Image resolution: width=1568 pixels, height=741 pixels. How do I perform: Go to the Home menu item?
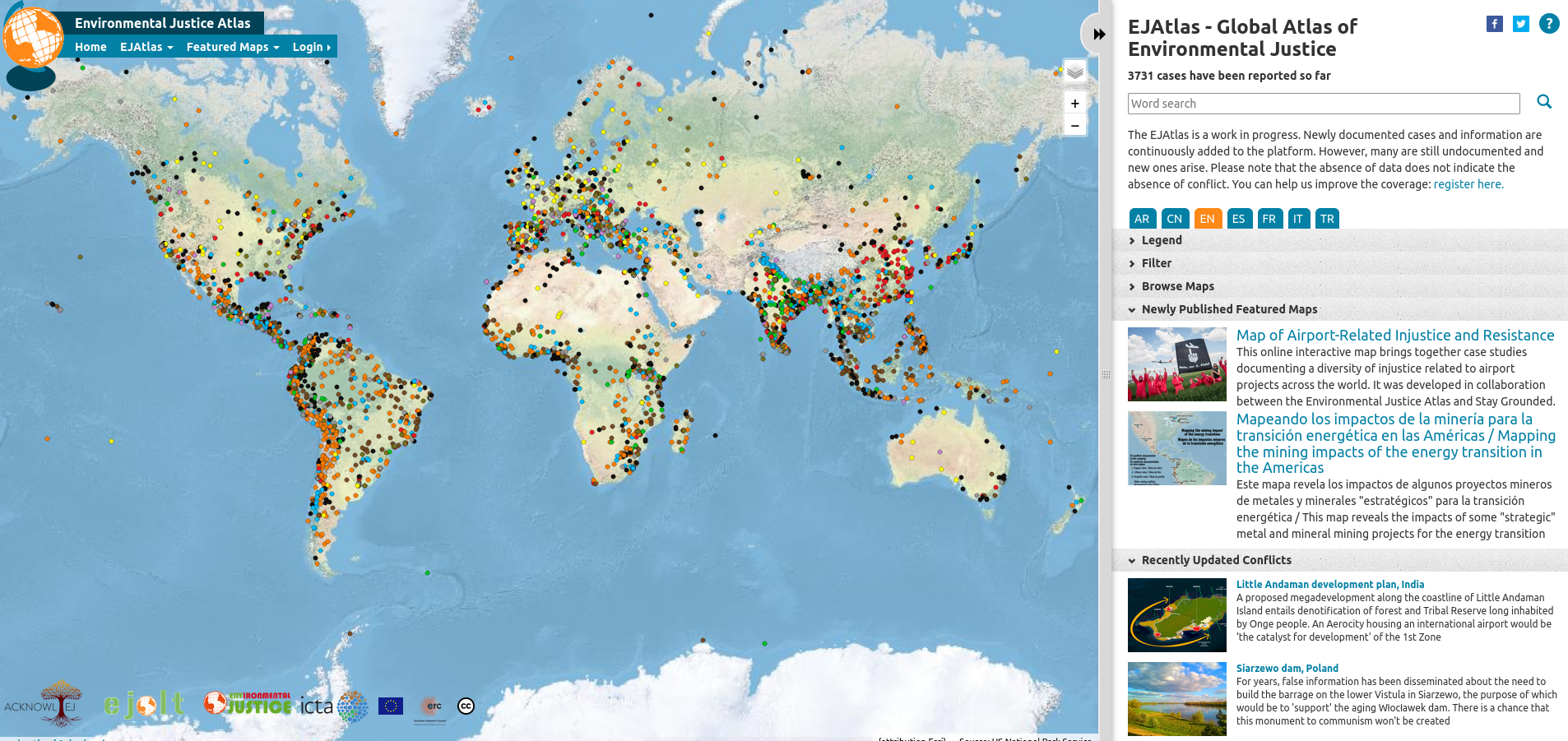click(90, 47)
